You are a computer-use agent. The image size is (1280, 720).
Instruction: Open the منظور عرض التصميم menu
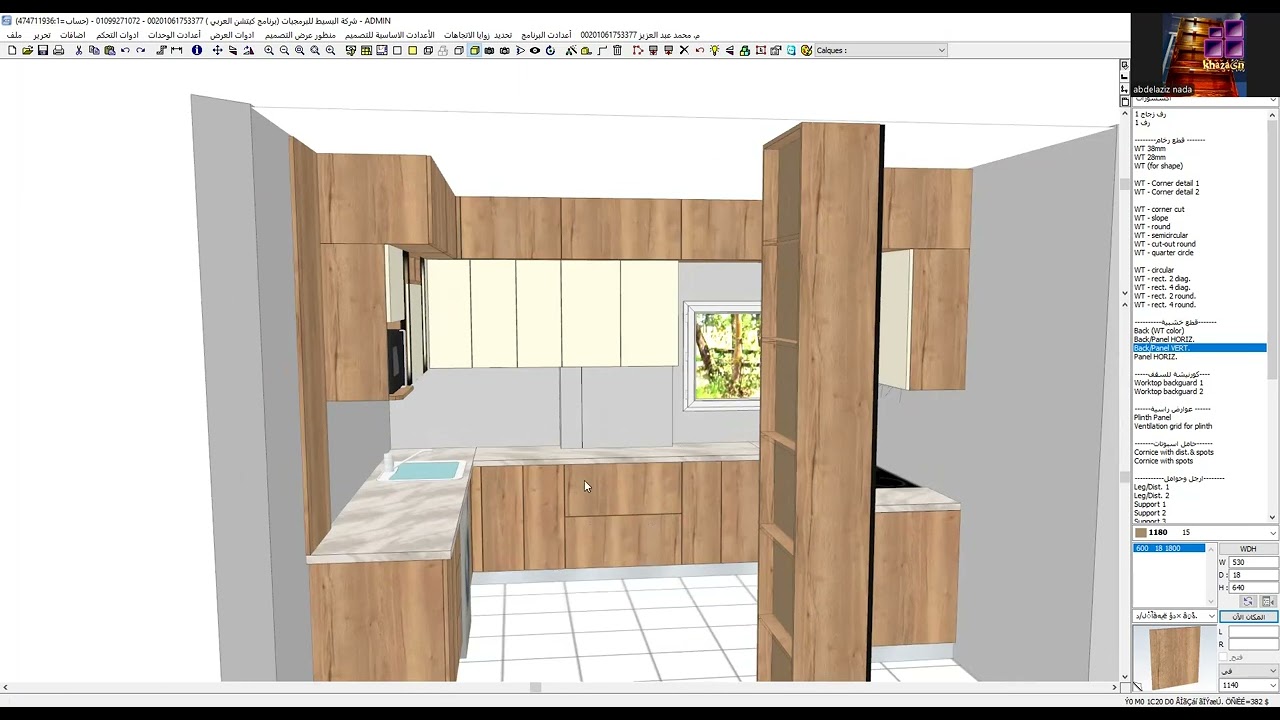click(x=300, y=35)
